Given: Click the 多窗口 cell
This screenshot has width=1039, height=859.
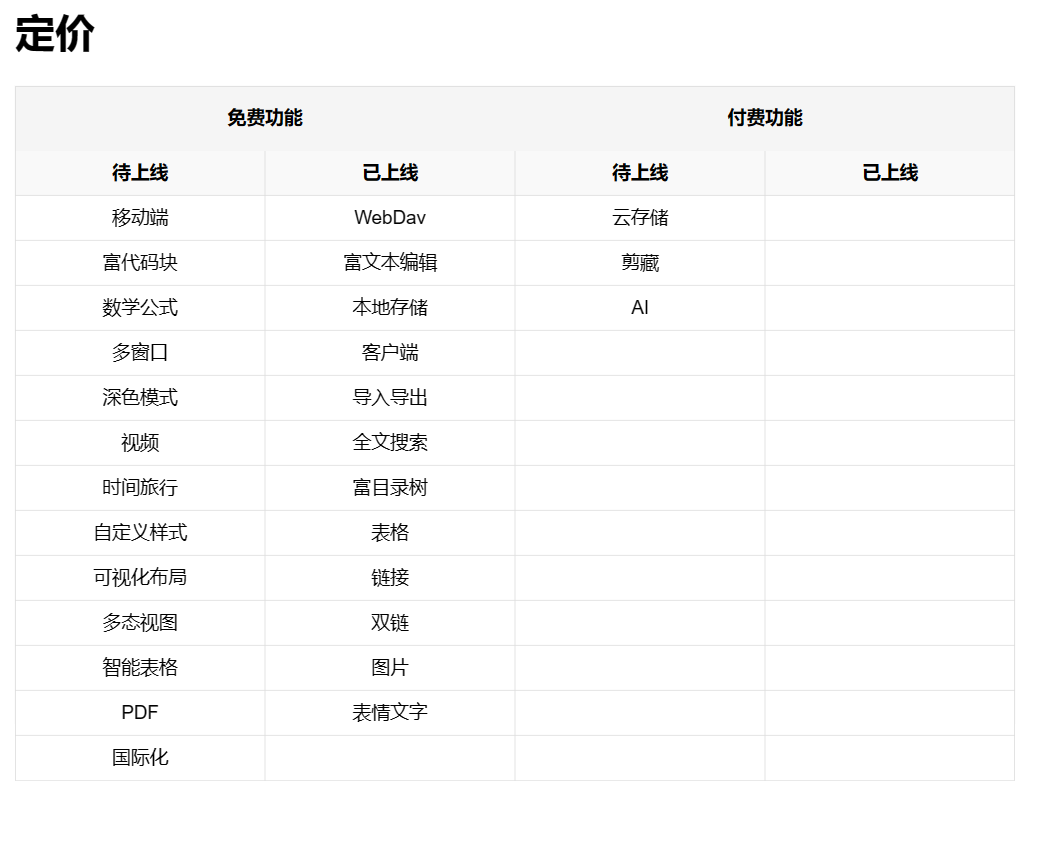Looking at the screenshot, I should pos(140,353).
